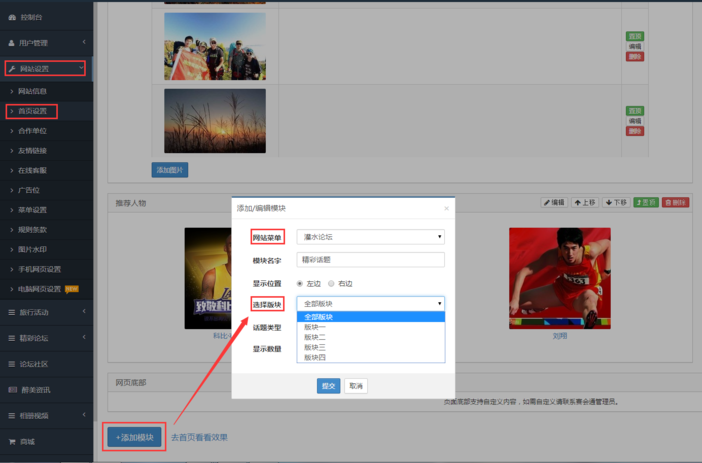Click the wrench icon beside 网站设置
This screenshot has height=463, width=702.
[x=10, y=68]
